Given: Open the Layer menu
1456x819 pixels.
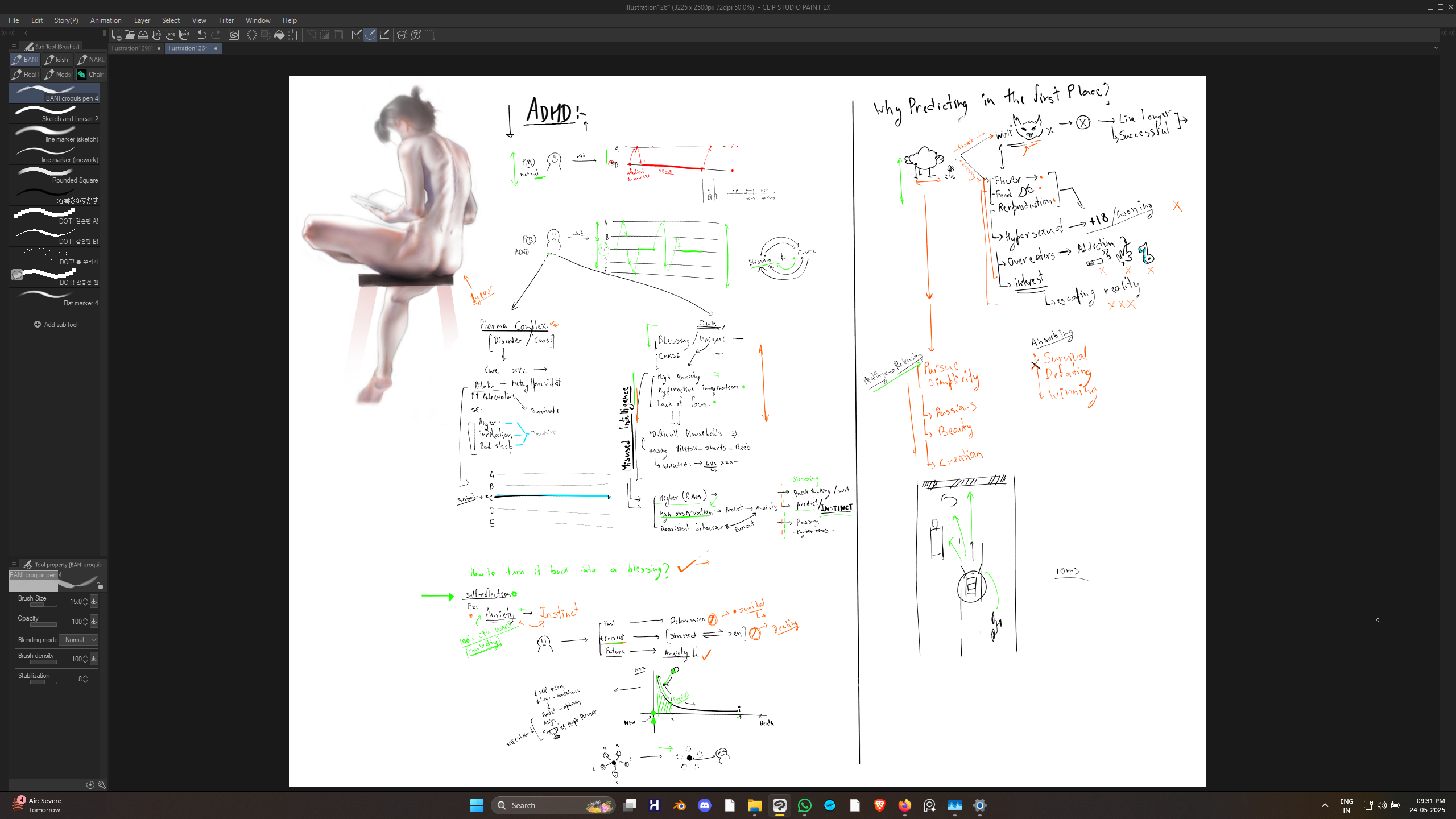Looking at the screenshot, I should point(142,20).
